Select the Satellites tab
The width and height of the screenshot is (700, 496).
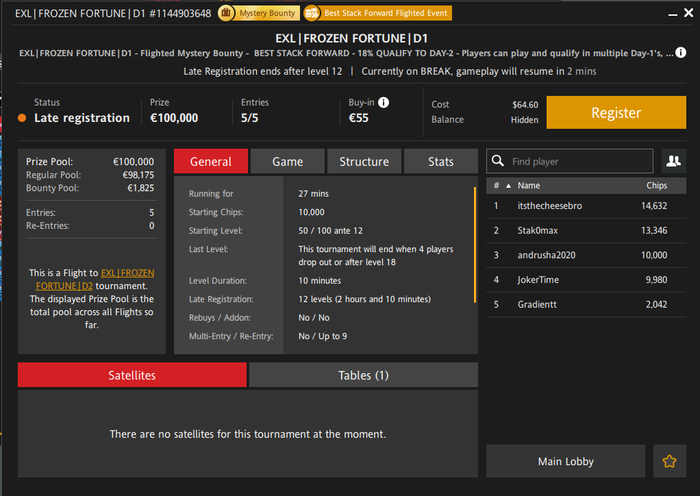(x=132, y=375)
